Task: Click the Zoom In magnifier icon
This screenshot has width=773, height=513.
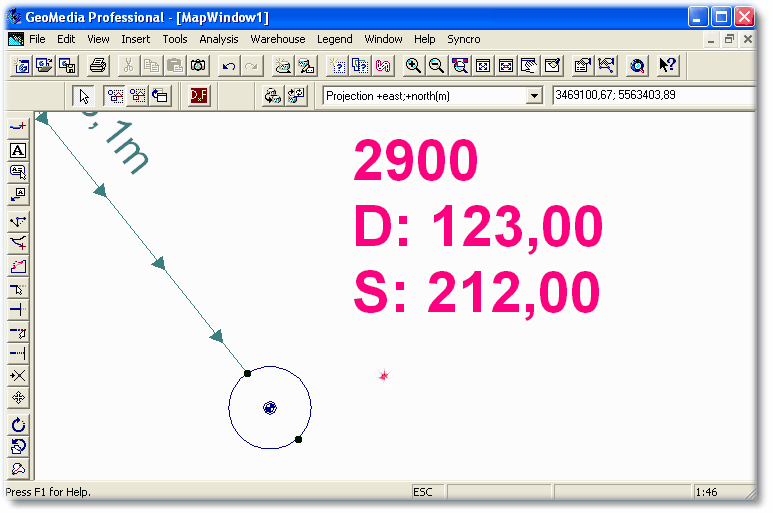Action: pos(413,66)
